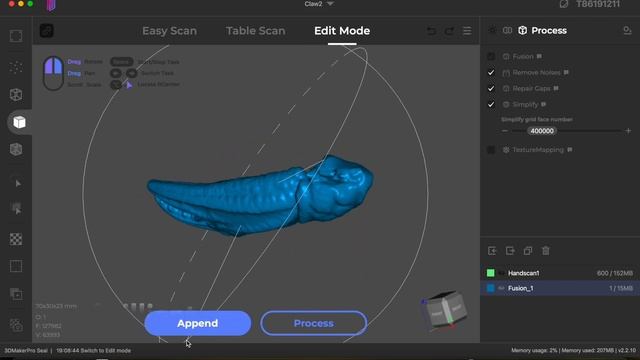Screen dimensions: 640x360
Task: Click the Remove Noises info flag icon
Action: pos(566,72)
